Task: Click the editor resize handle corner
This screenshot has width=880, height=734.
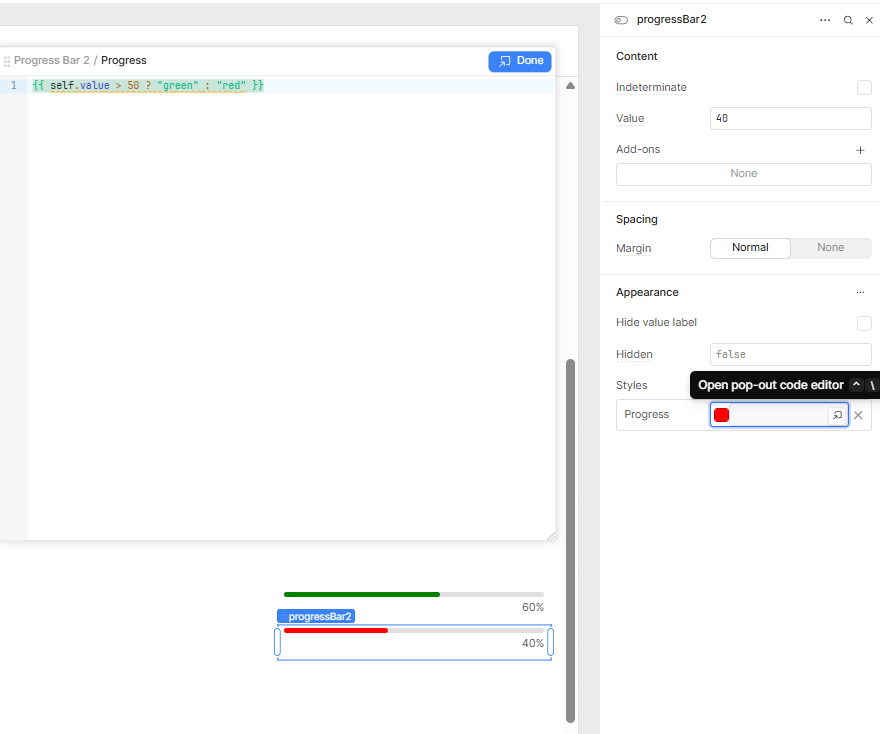Action: (550, 536)
